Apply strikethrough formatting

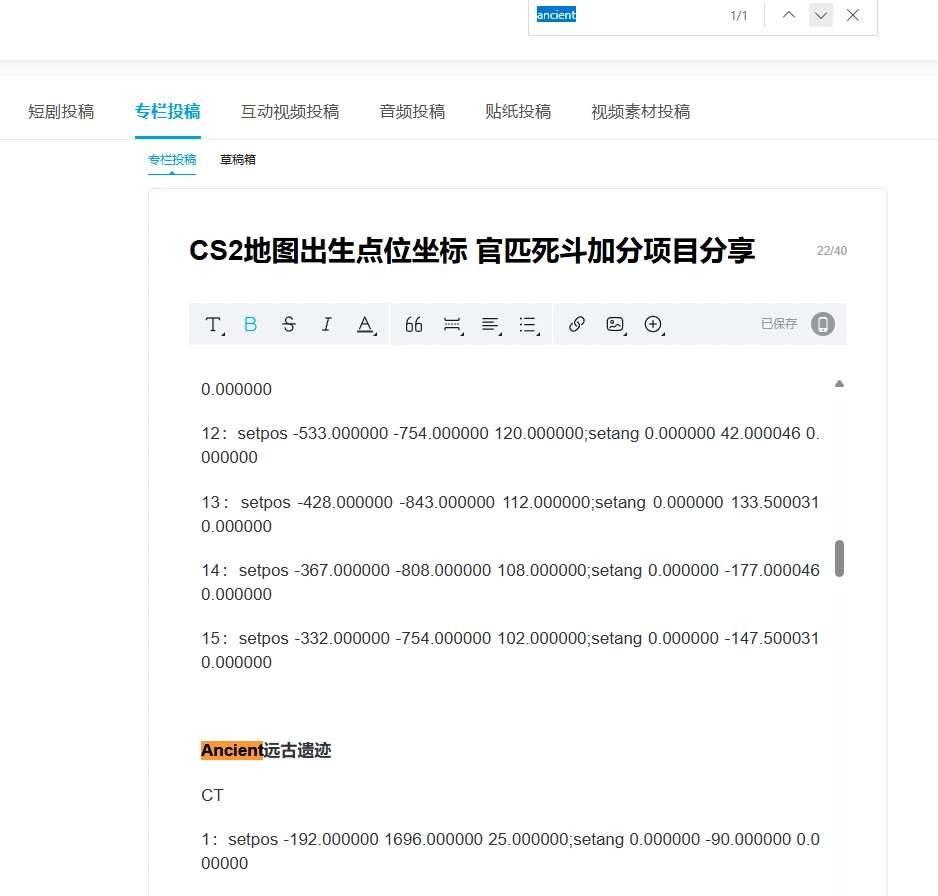289,324
